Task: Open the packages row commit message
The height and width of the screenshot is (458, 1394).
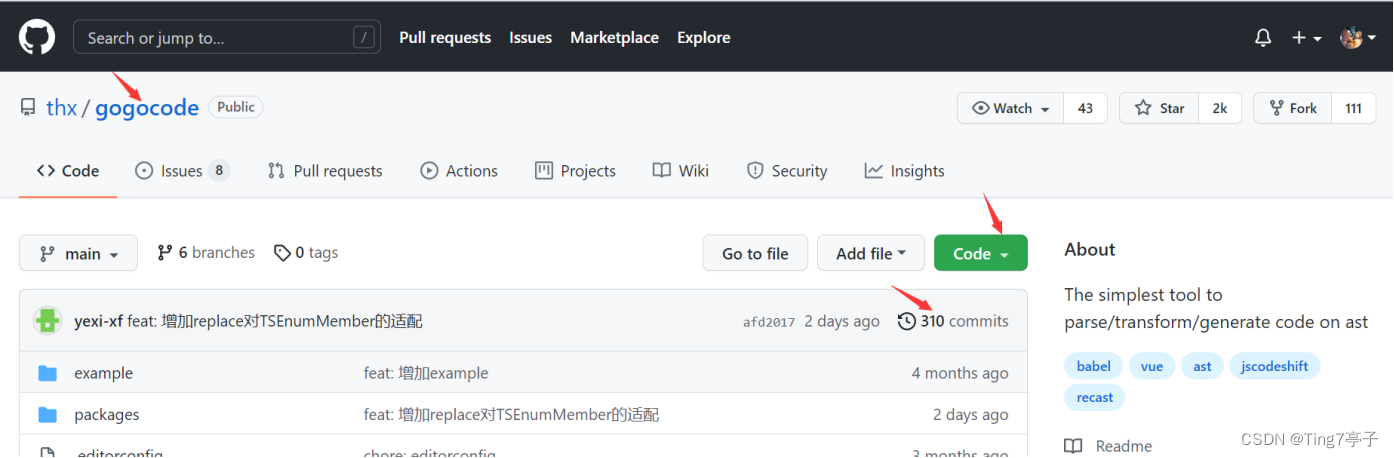Action: 511,414
